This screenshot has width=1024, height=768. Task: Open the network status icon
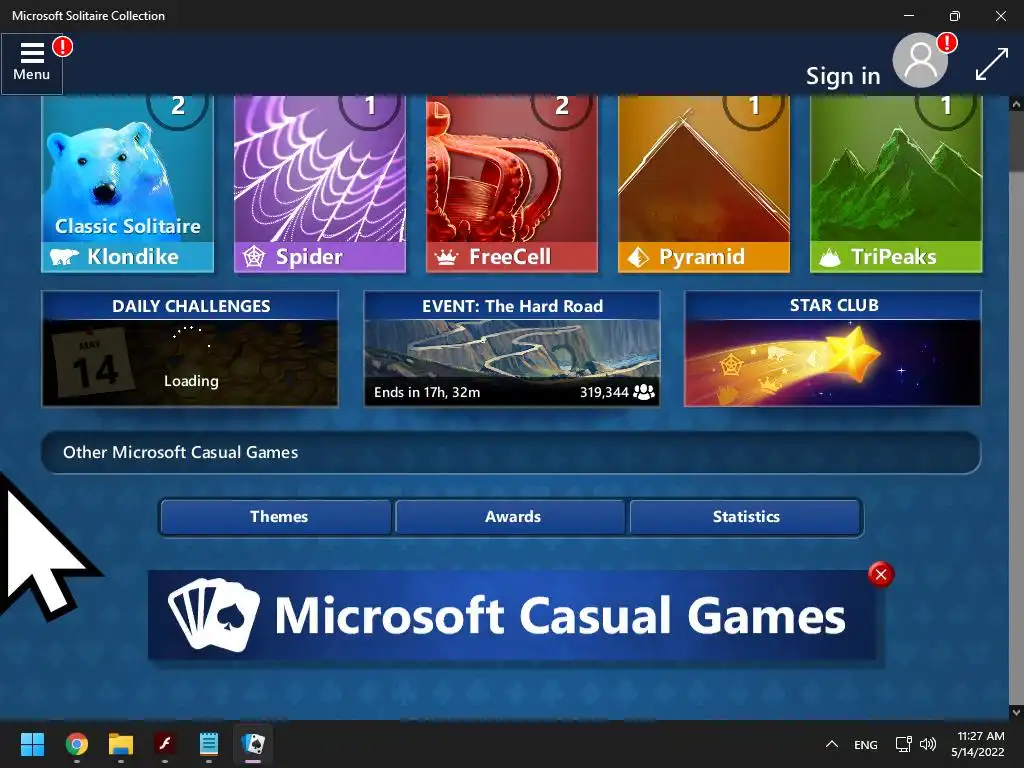pos(904,744)
